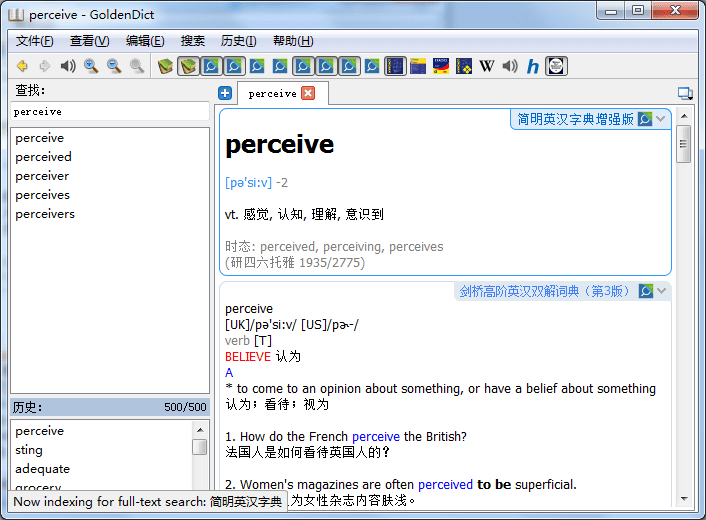The width and height of the screenshot is (706, 520).
Task: Click the blue phonetic [pə'si:v] link
Action: (248, 183)
